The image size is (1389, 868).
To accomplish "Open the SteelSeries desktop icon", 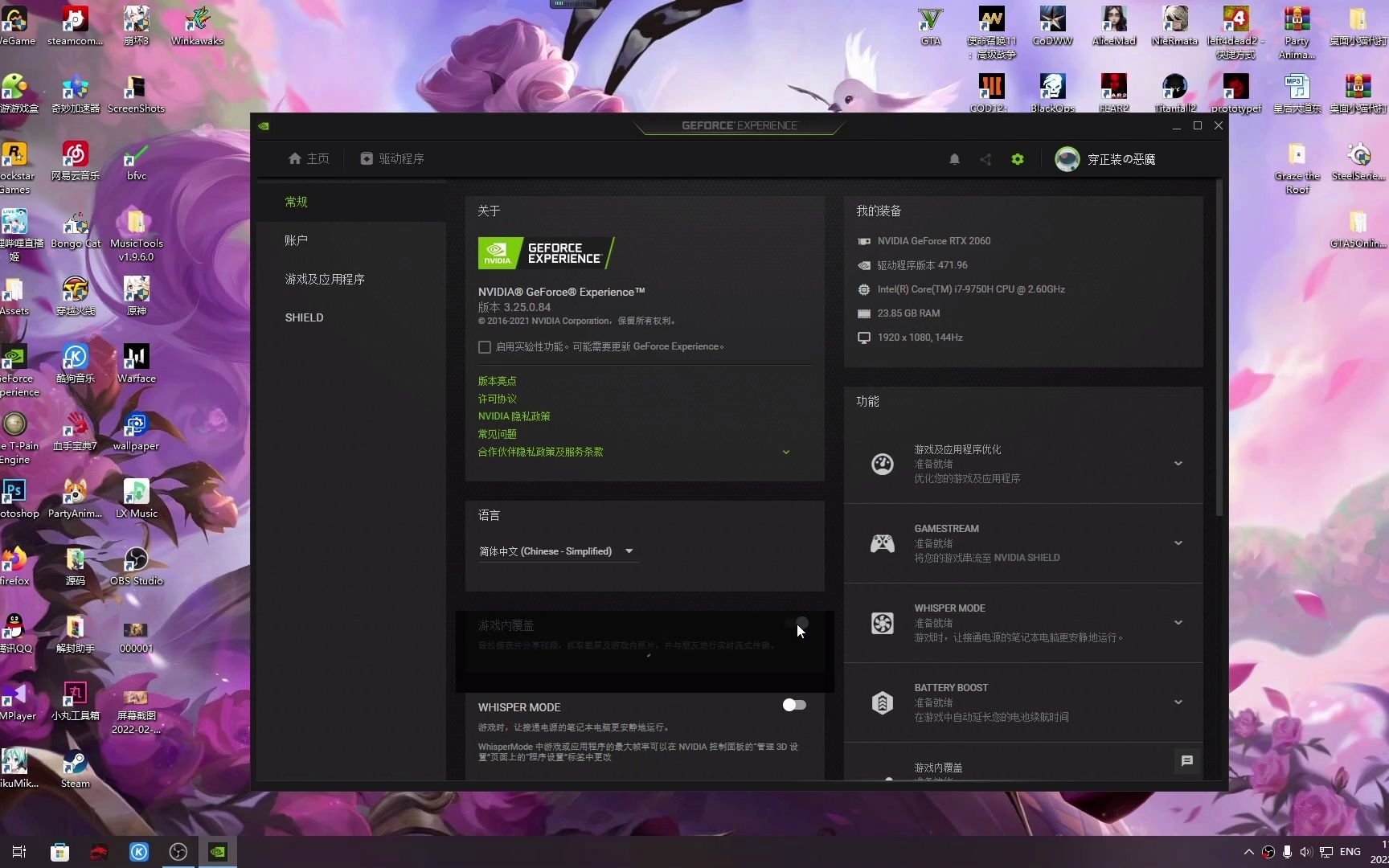I will (x=1358, y=161).
